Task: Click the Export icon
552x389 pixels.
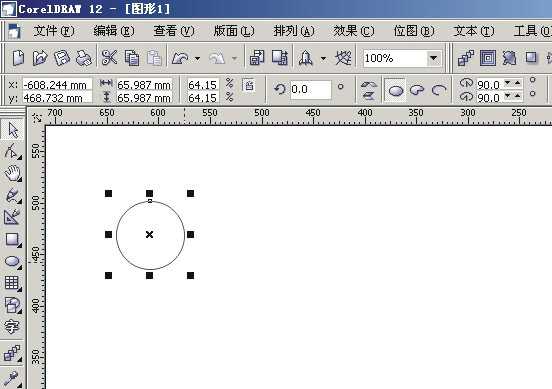Action: click(280, 58)
